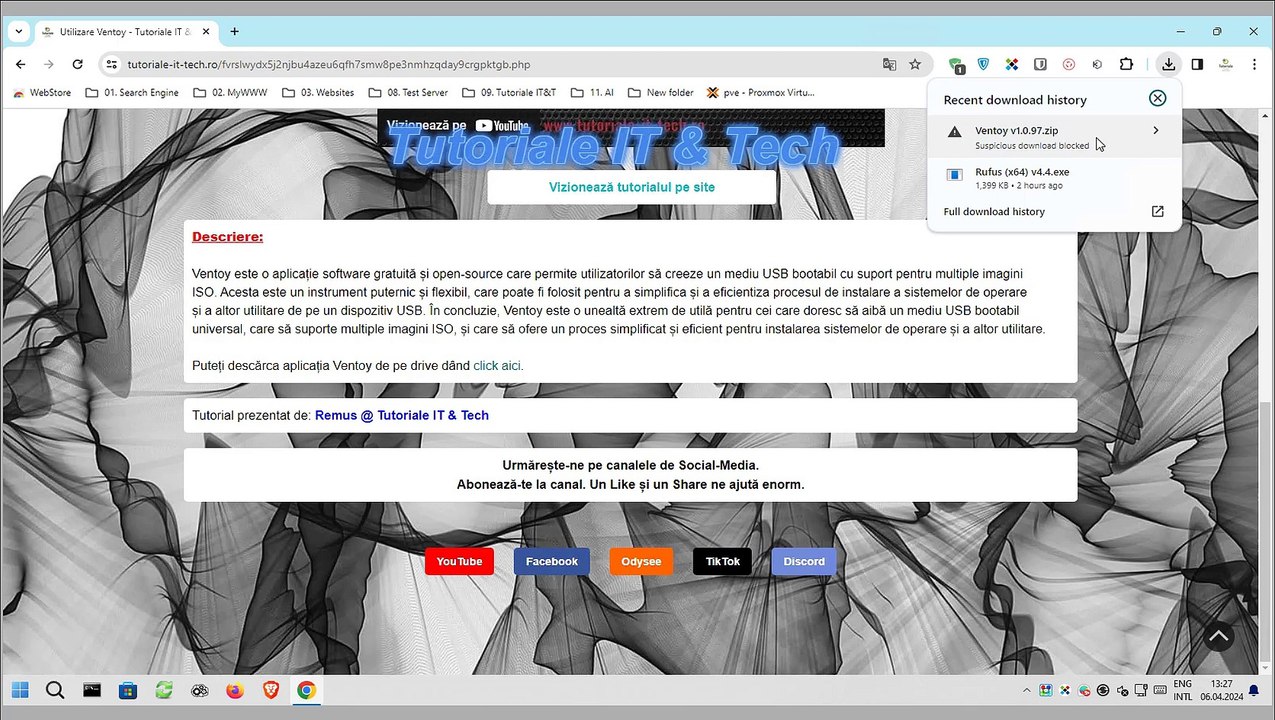Open the ENG INTL language switcher
Image resolution: width=1275 pixels, height=720 pixels.
pyautogui.click(x=1183, y=690)
